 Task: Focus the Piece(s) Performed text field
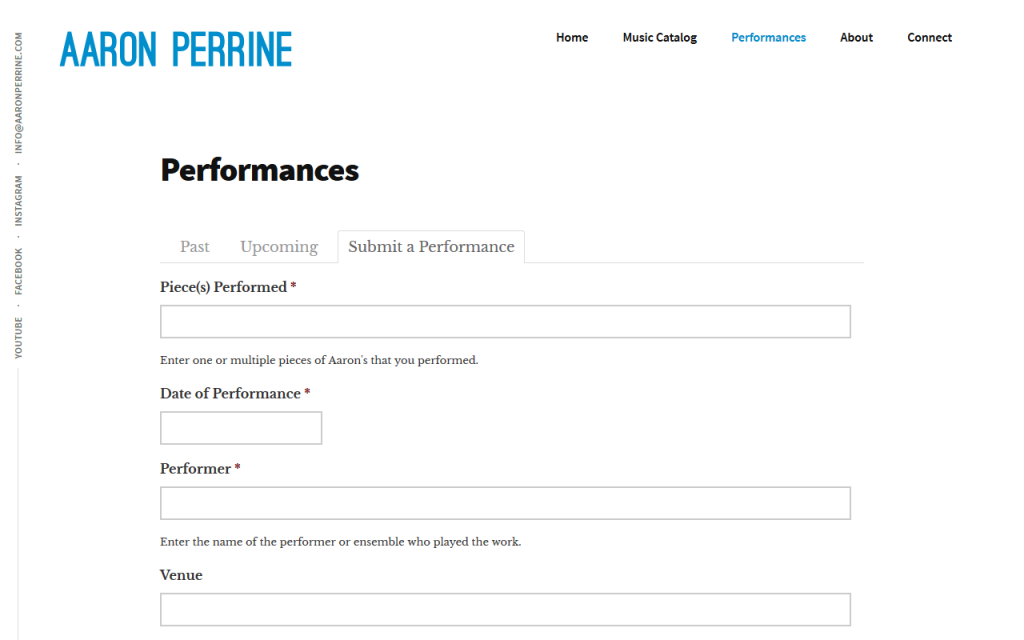505,321
